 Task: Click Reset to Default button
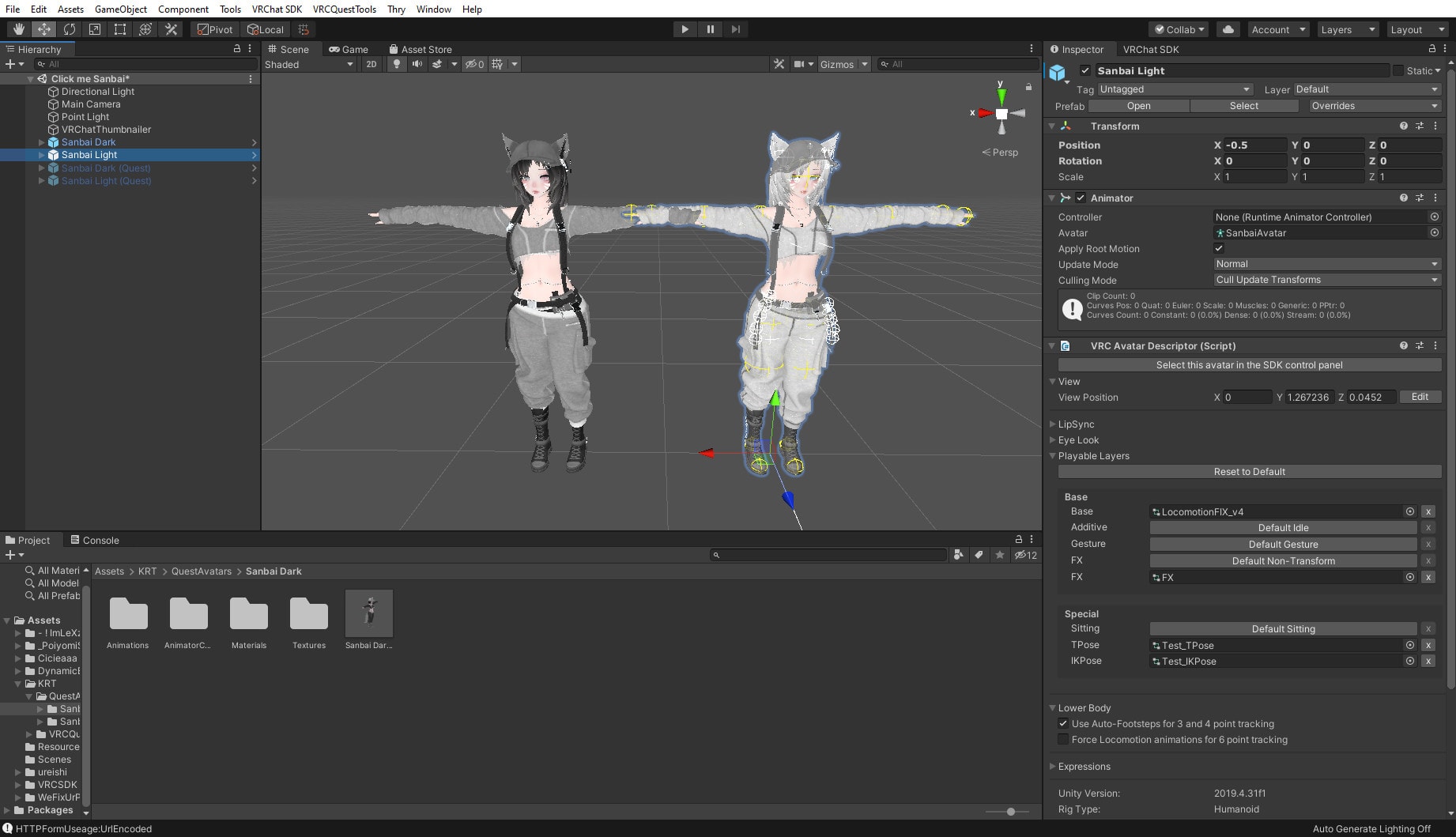[x=1249, y=471]
